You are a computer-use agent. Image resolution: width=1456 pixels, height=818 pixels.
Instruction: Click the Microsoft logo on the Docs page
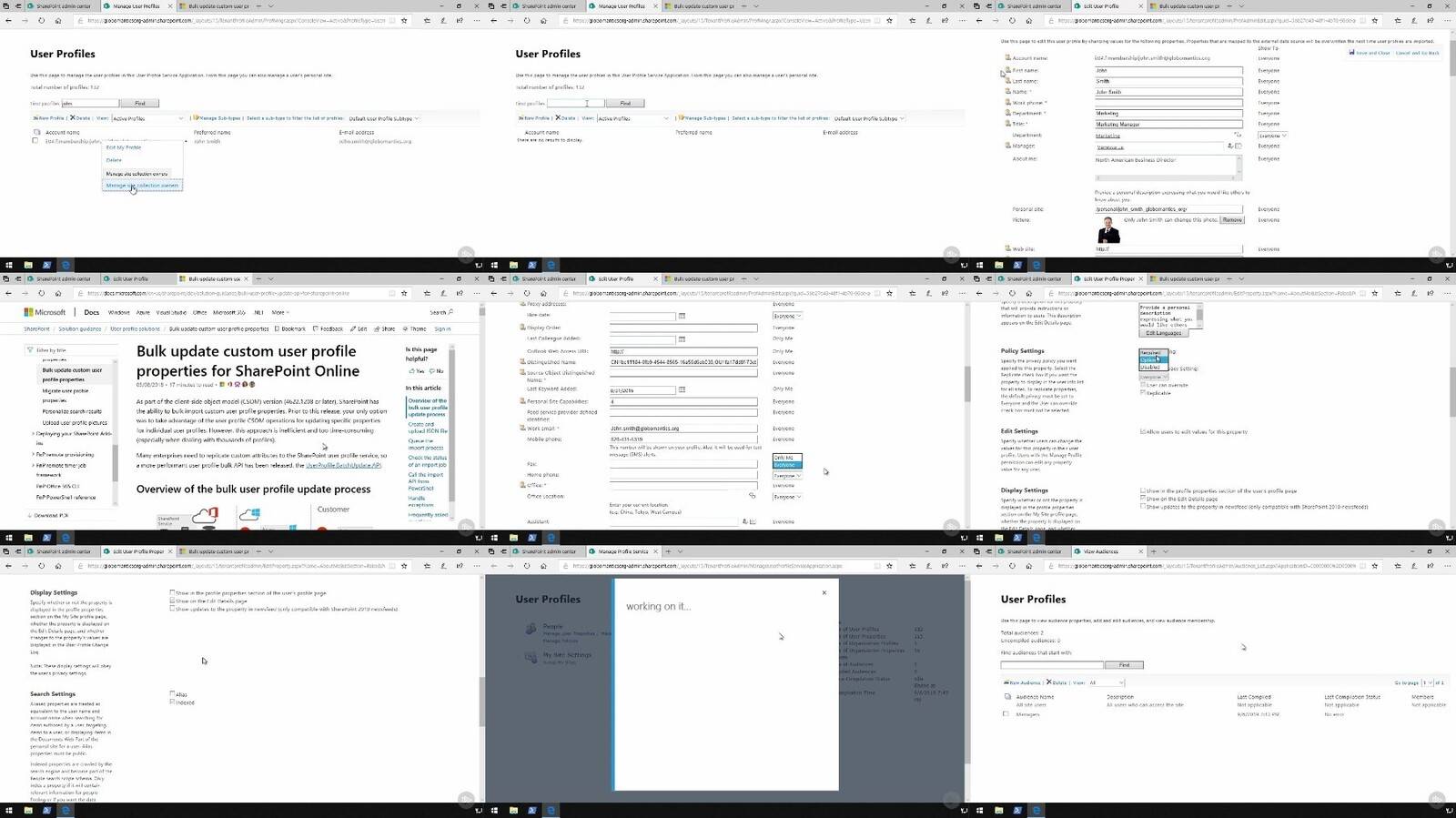(x=45, y=312)
